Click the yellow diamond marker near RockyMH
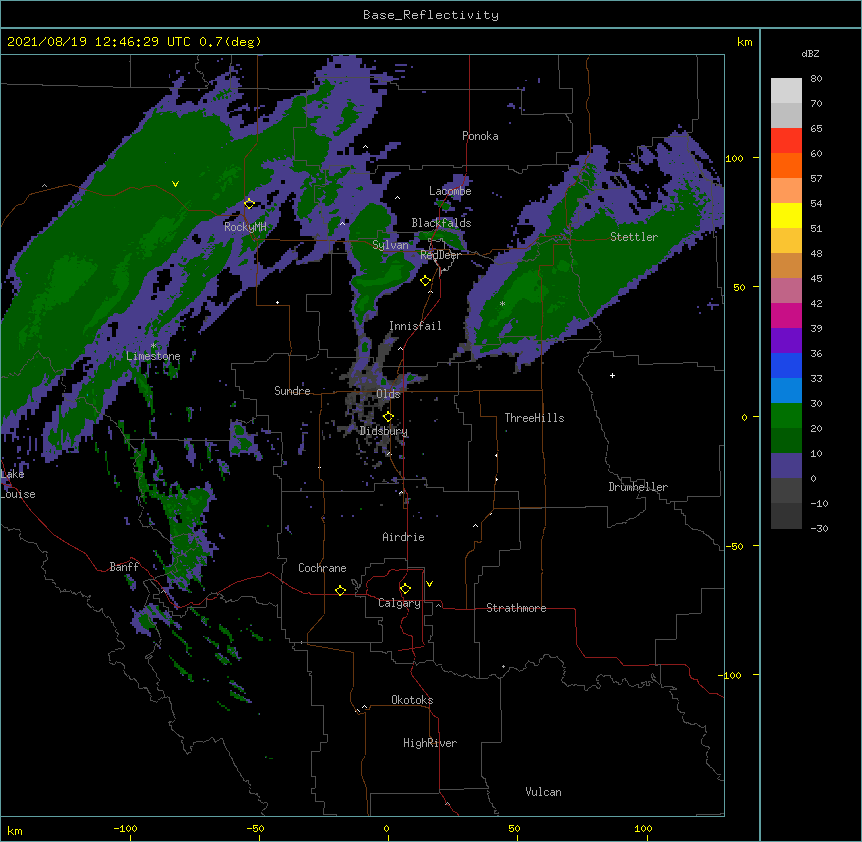Image resolution: width=862 pixels, height=842 pixels. (249, 204)
